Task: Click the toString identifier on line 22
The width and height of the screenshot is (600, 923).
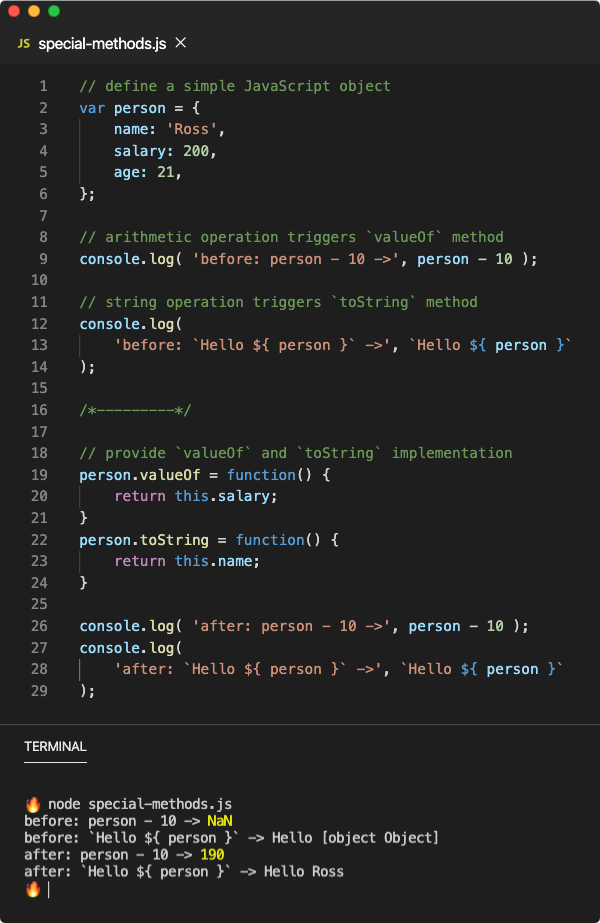Action: click(x=174, y=540)
